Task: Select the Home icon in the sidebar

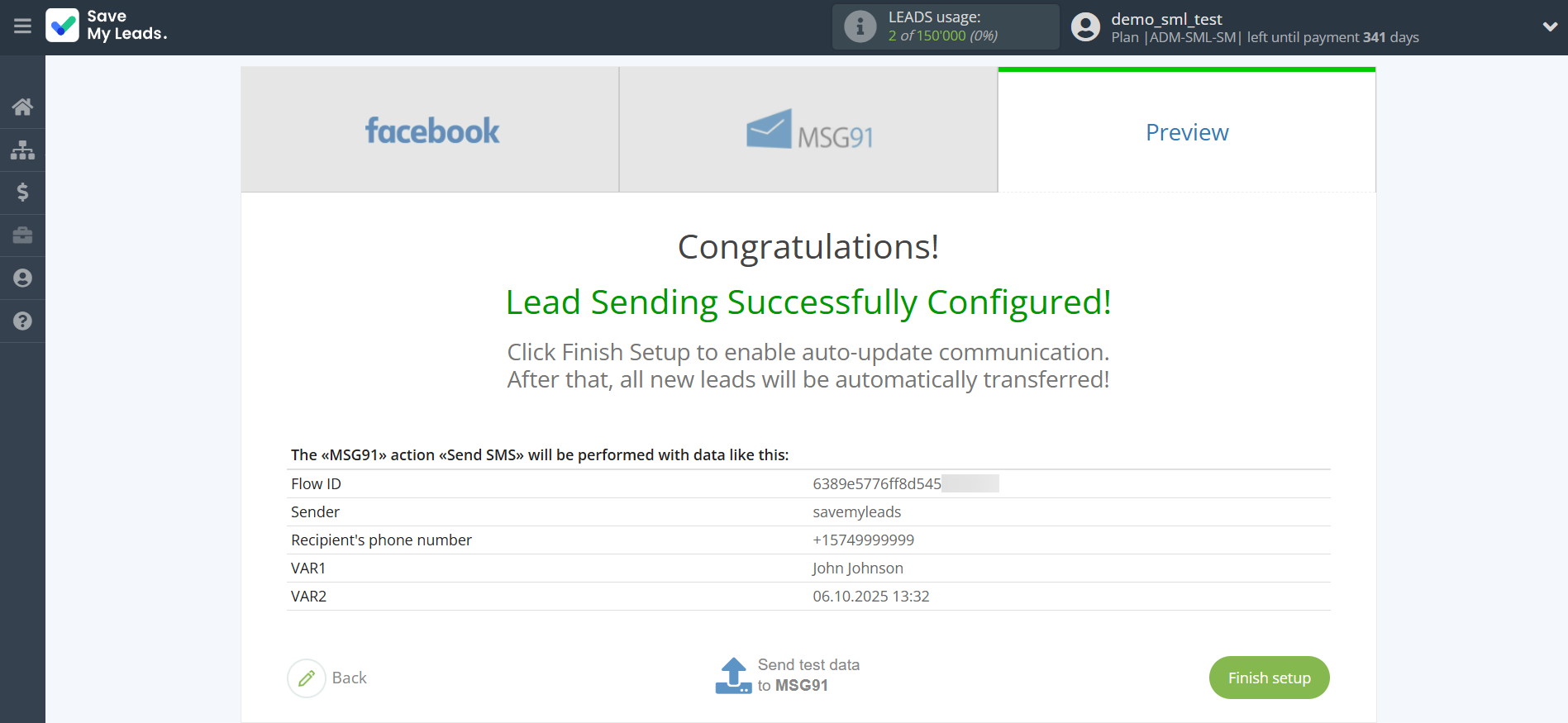Action: [x=22, y=107]
